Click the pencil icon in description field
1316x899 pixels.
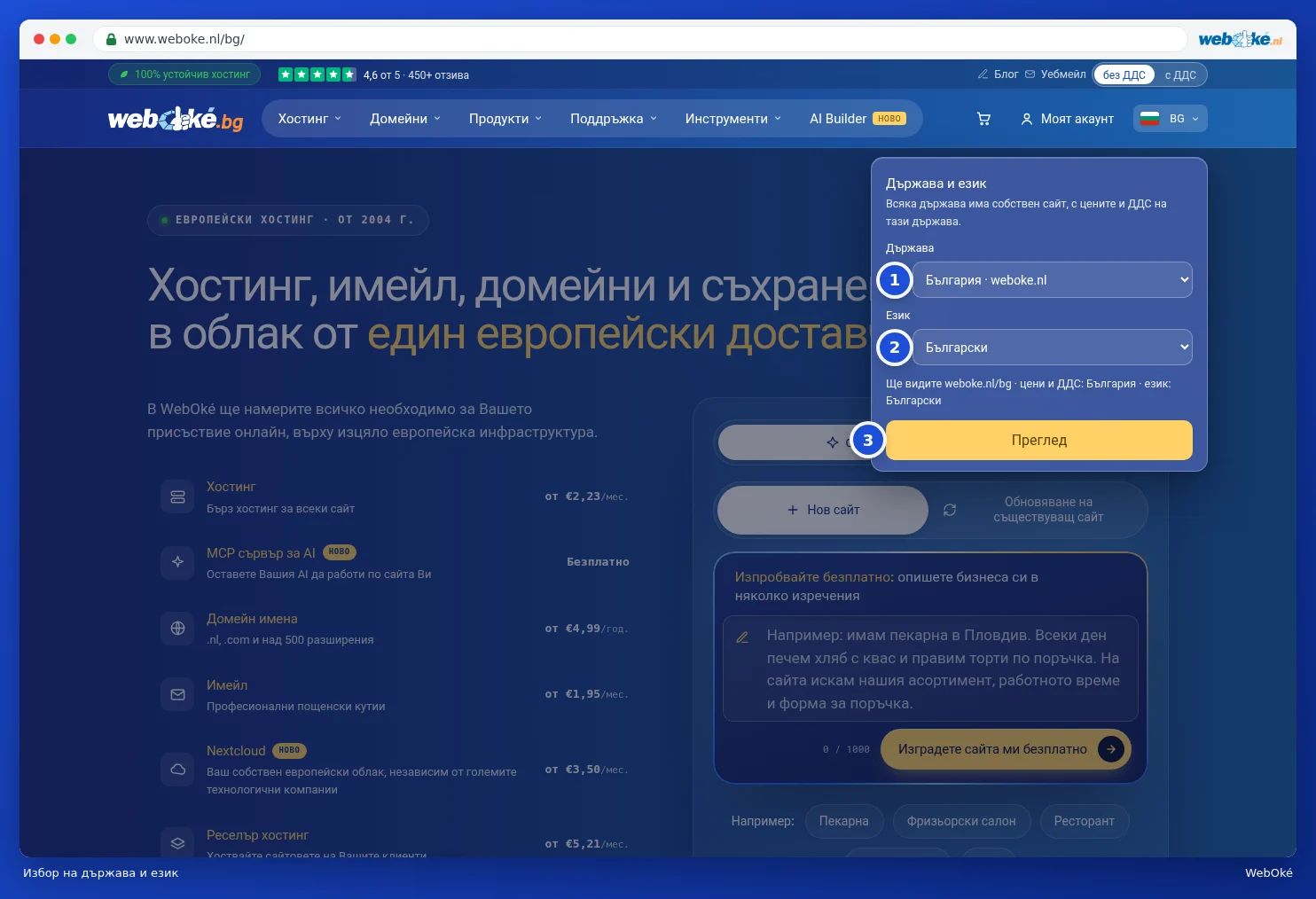(742, 637)
